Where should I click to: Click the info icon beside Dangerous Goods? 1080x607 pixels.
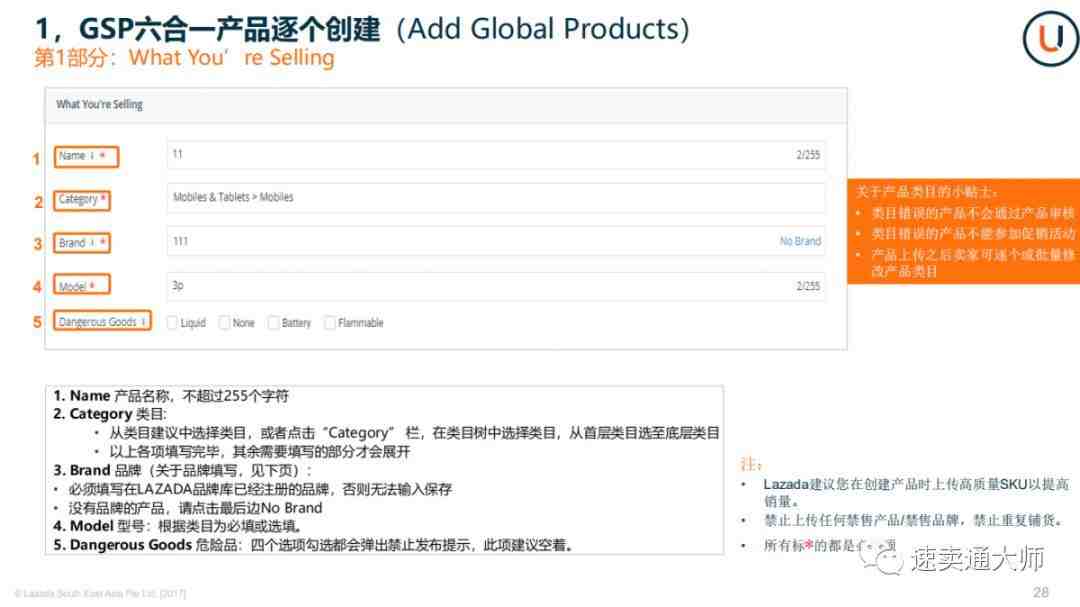[x=143, y=322]
